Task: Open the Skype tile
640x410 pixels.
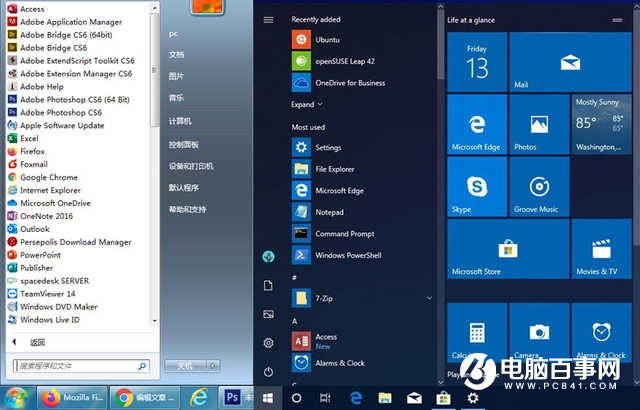Action: (476, 187)
